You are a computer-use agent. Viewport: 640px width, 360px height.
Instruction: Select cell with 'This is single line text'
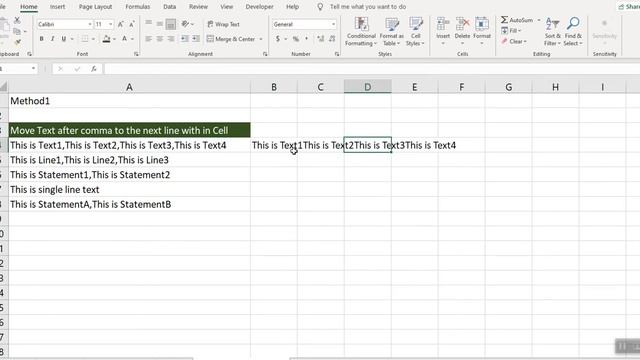[x=129, y=190]
